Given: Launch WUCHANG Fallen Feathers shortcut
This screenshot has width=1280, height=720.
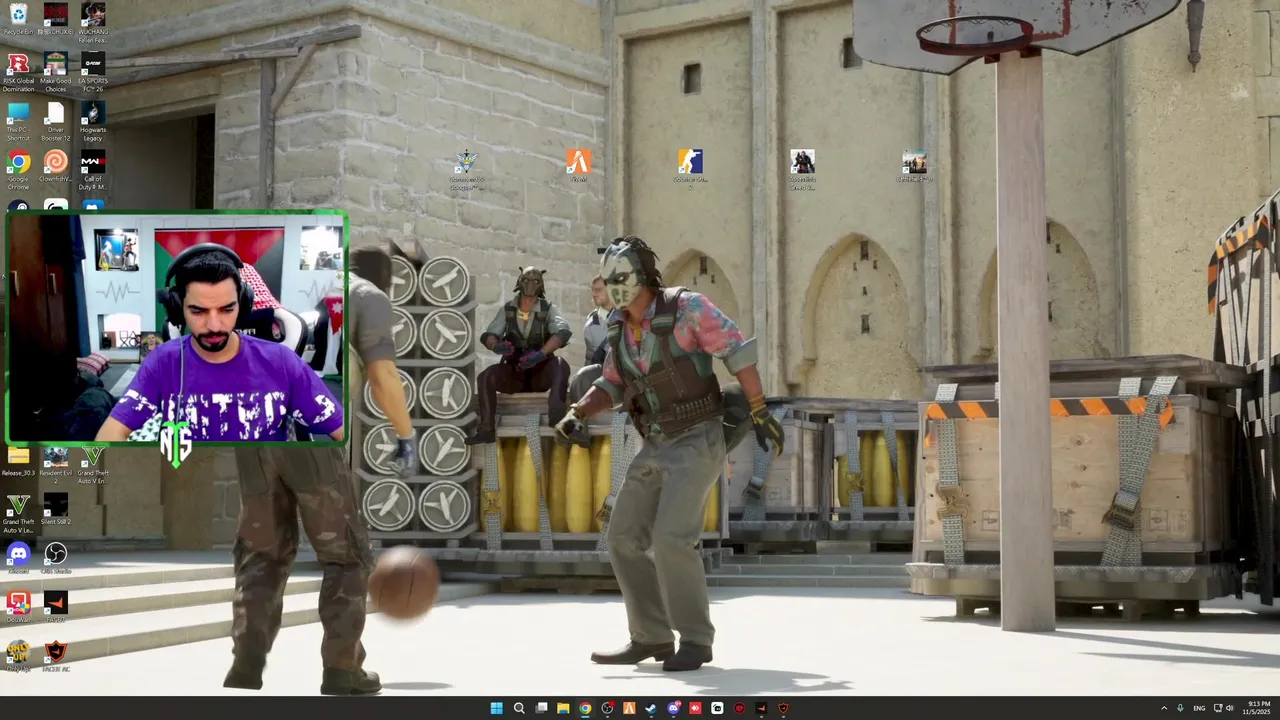Looking at the screenshot, I should click(x=93, y=20).
